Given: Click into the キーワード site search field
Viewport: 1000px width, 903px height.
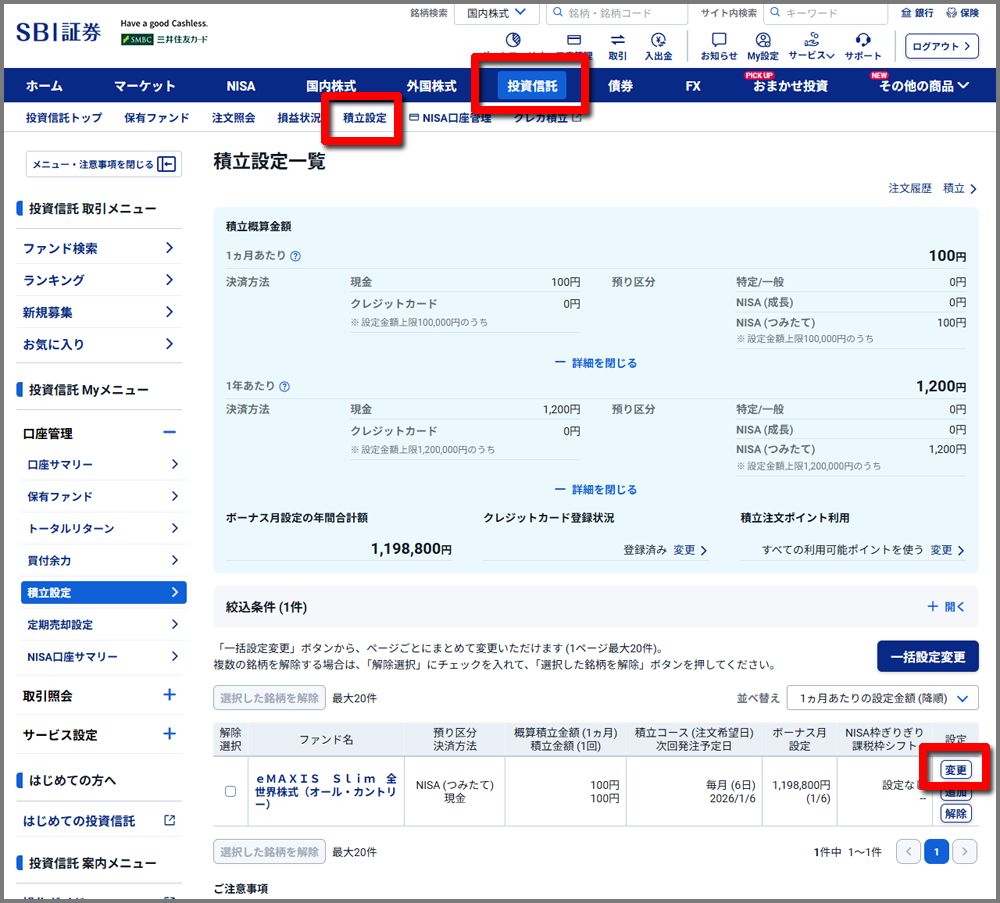Looking at the screenshot, I should coord(825,13).
